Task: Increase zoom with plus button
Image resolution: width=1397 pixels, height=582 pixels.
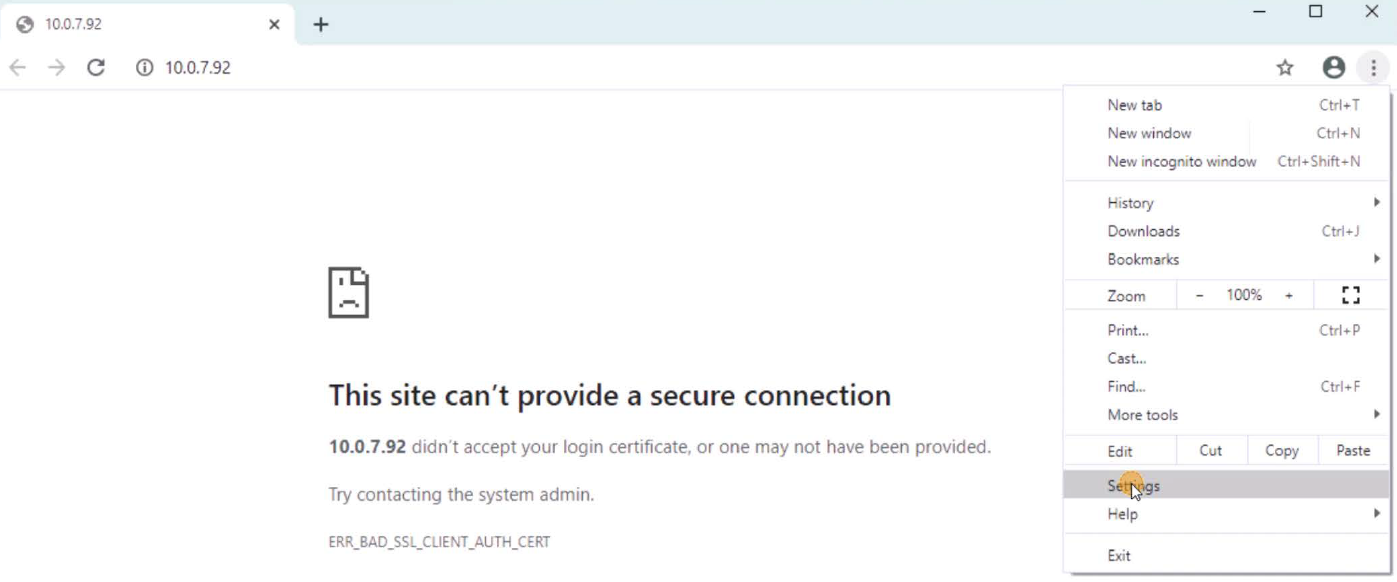Action: tap(1289, 295)
